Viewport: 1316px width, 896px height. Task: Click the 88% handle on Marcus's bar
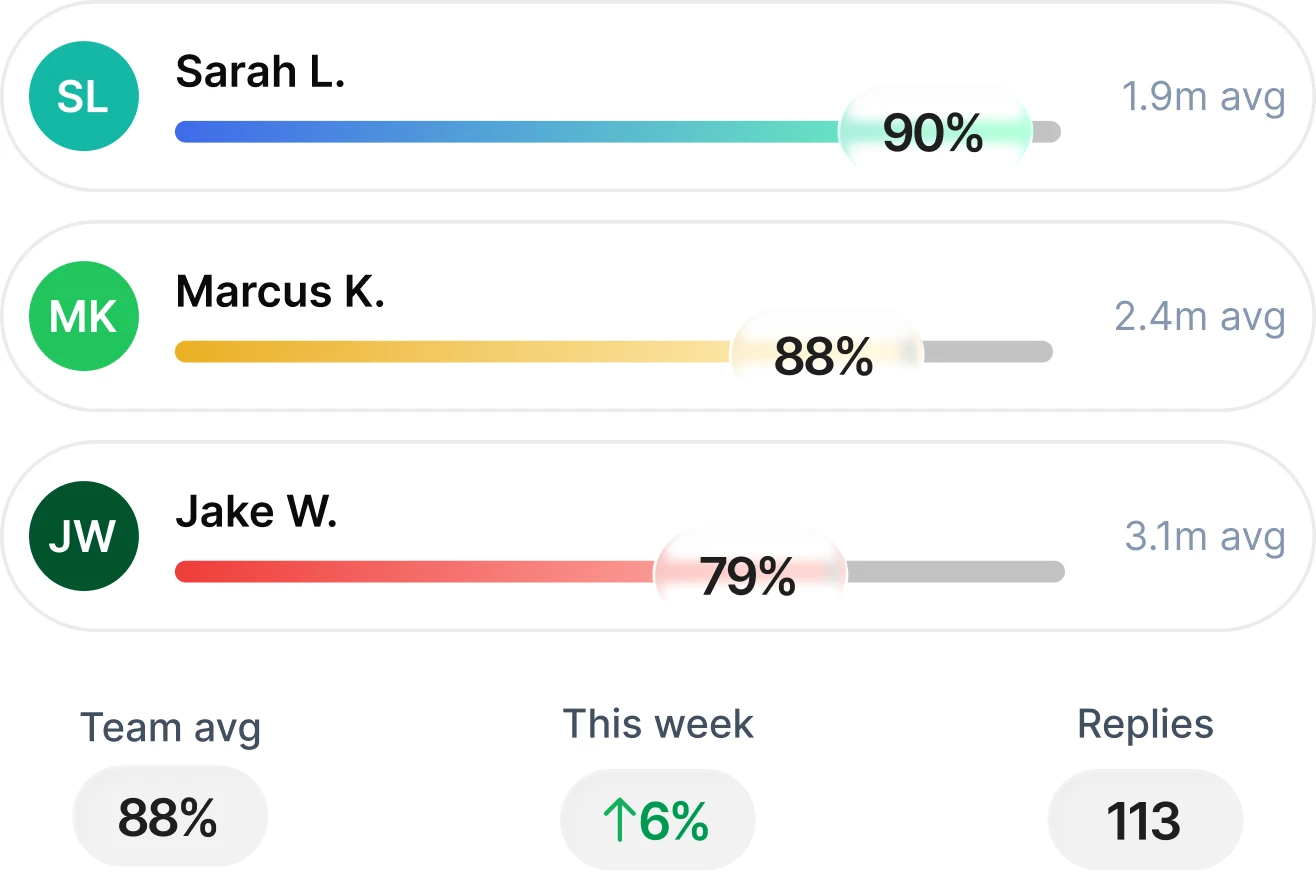(x=825, y=352)
